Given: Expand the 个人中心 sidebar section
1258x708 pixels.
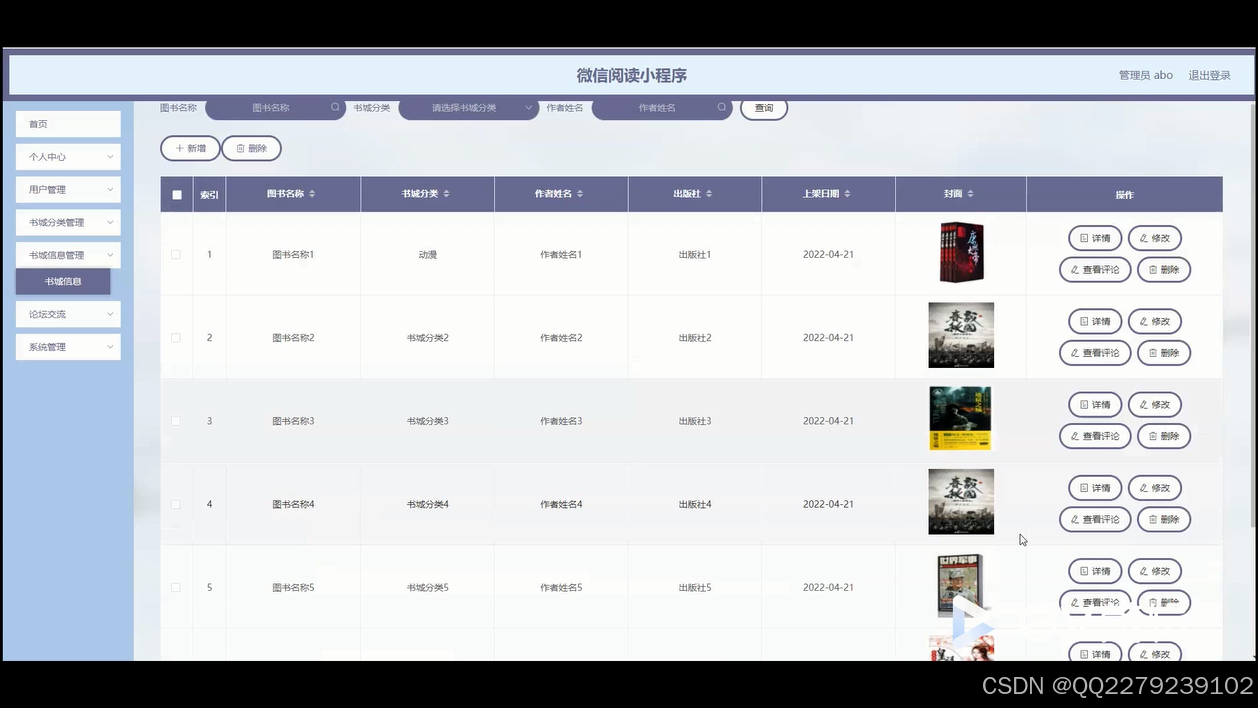Looking at the screenshot, I should tap(67, 157).
